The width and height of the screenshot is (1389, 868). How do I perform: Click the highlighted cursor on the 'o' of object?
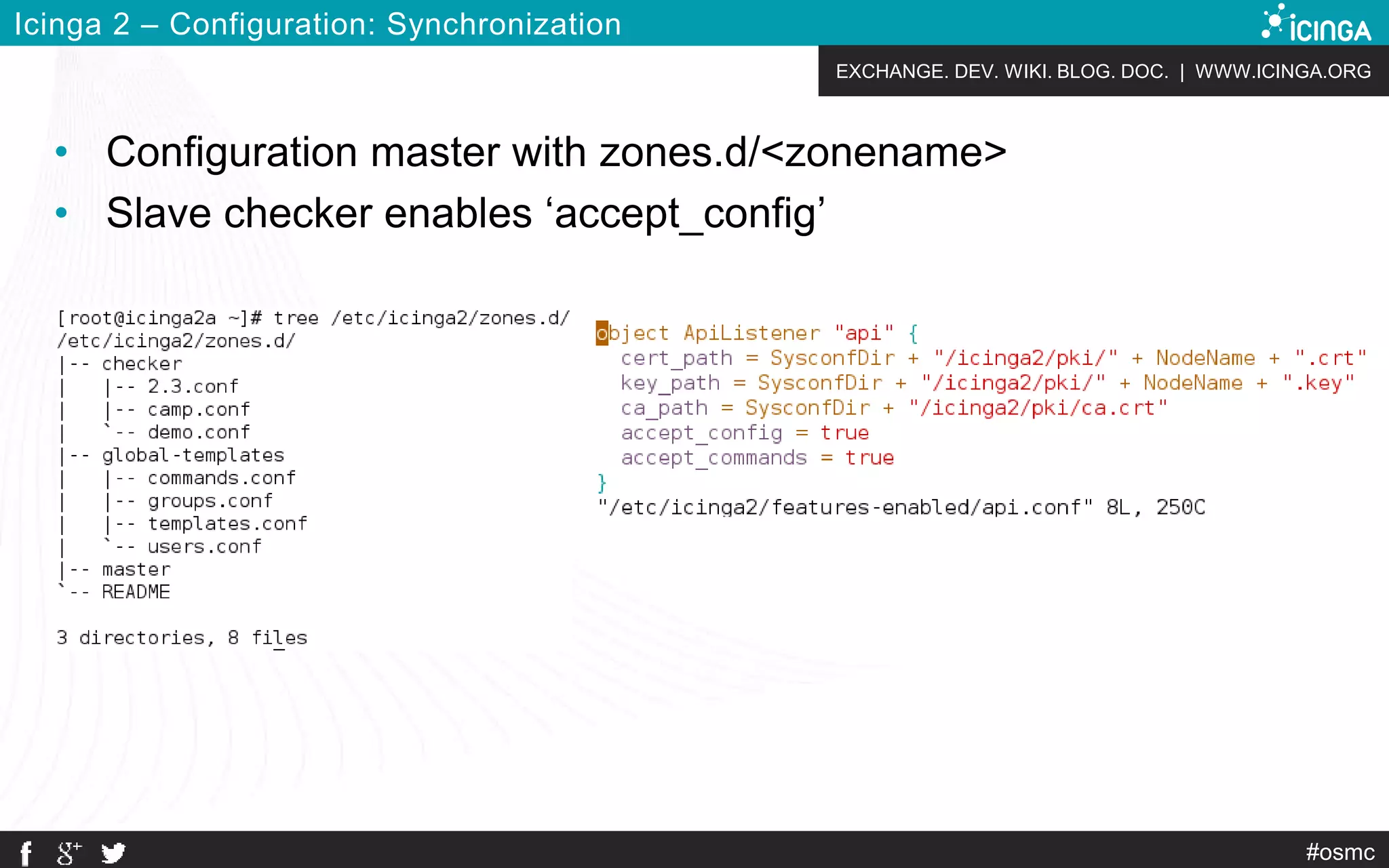[602, 334]
